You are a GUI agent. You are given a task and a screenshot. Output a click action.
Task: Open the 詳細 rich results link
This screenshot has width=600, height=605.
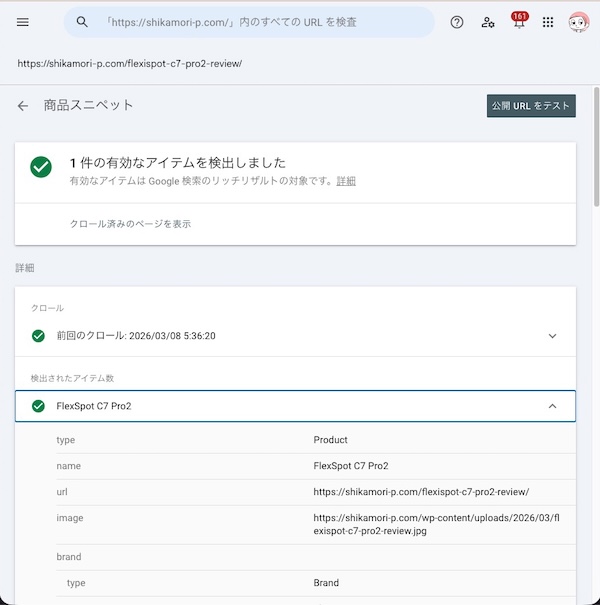pos(346,181)
